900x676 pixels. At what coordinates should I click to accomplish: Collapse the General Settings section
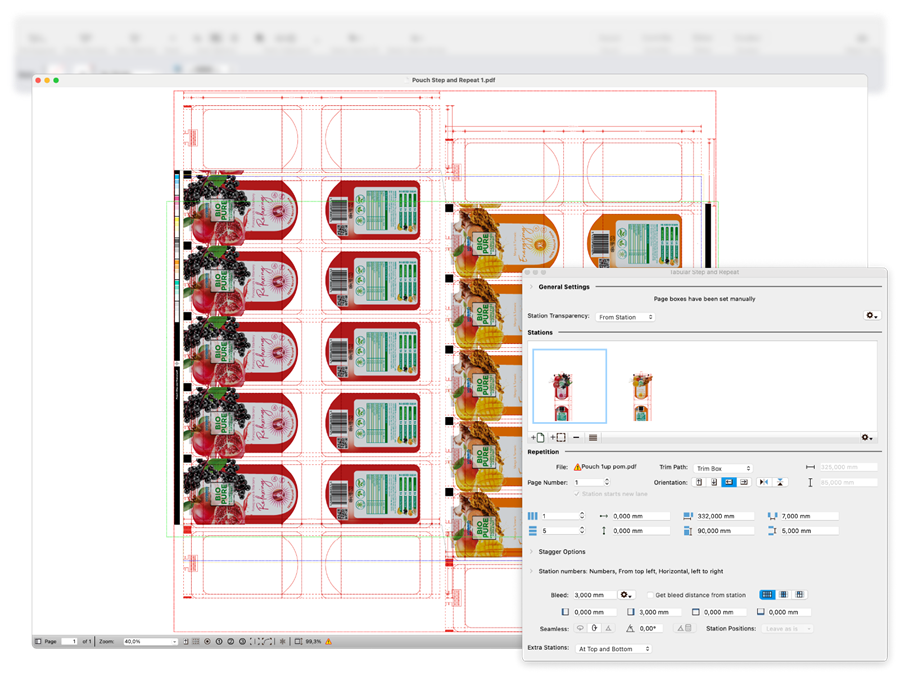[x=531, y=286]
